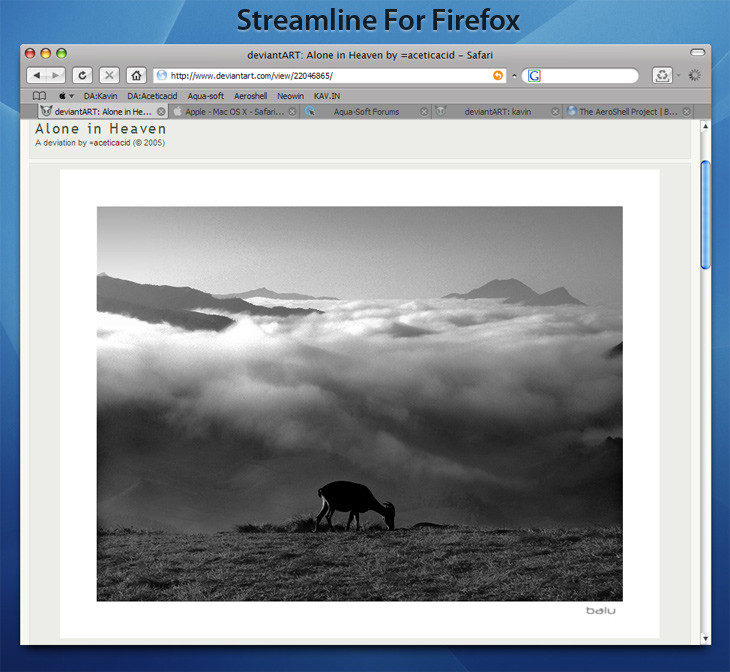Open the Aqua-soft bookmark
The image size is (730, 672).
206,96
